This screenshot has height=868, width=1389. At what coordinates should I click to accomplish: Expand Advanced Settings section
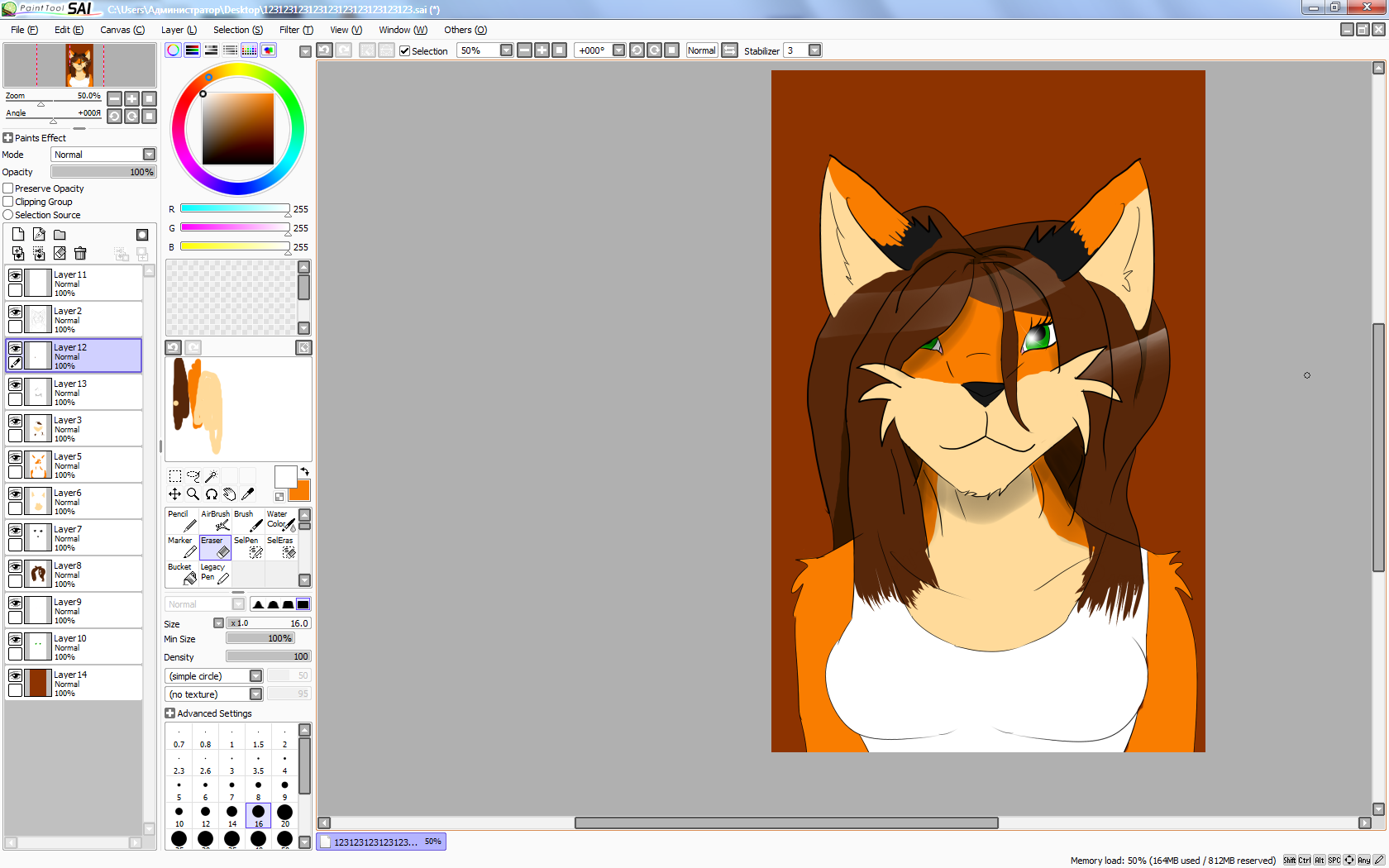(170, 713)
